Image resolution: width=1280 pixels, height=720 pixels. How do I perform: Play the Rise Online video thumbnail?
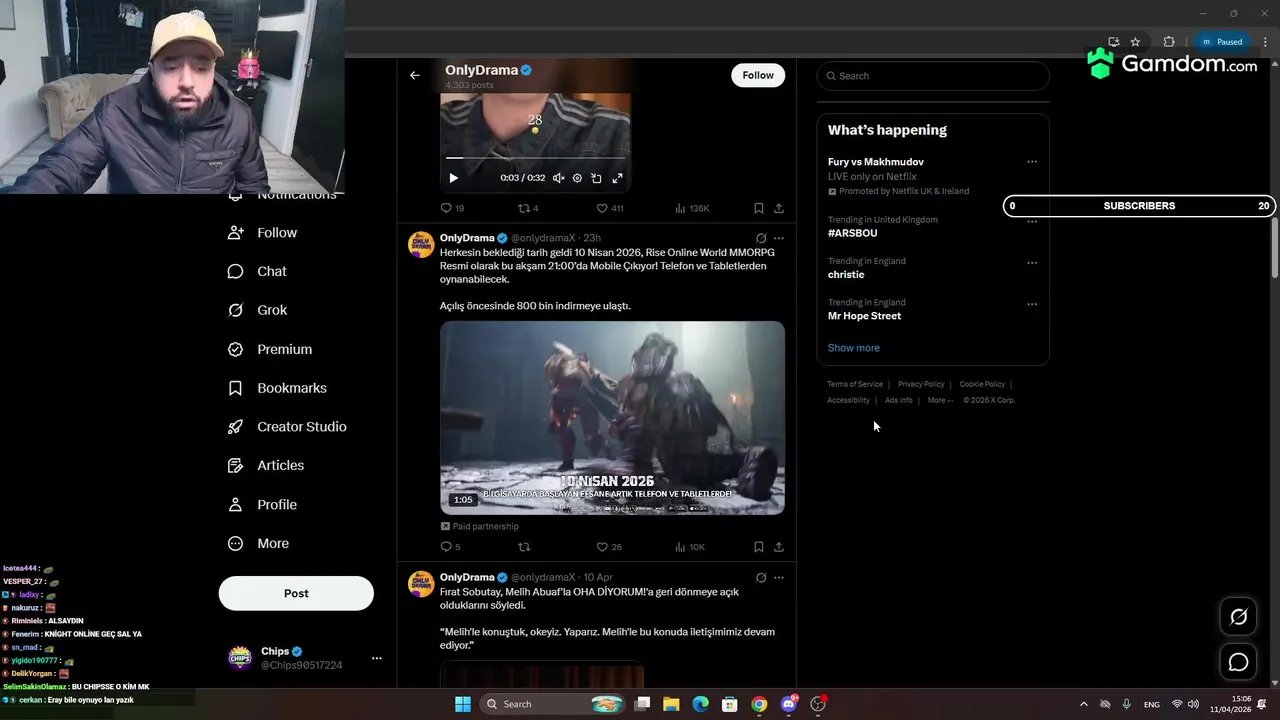click(612, 418)
